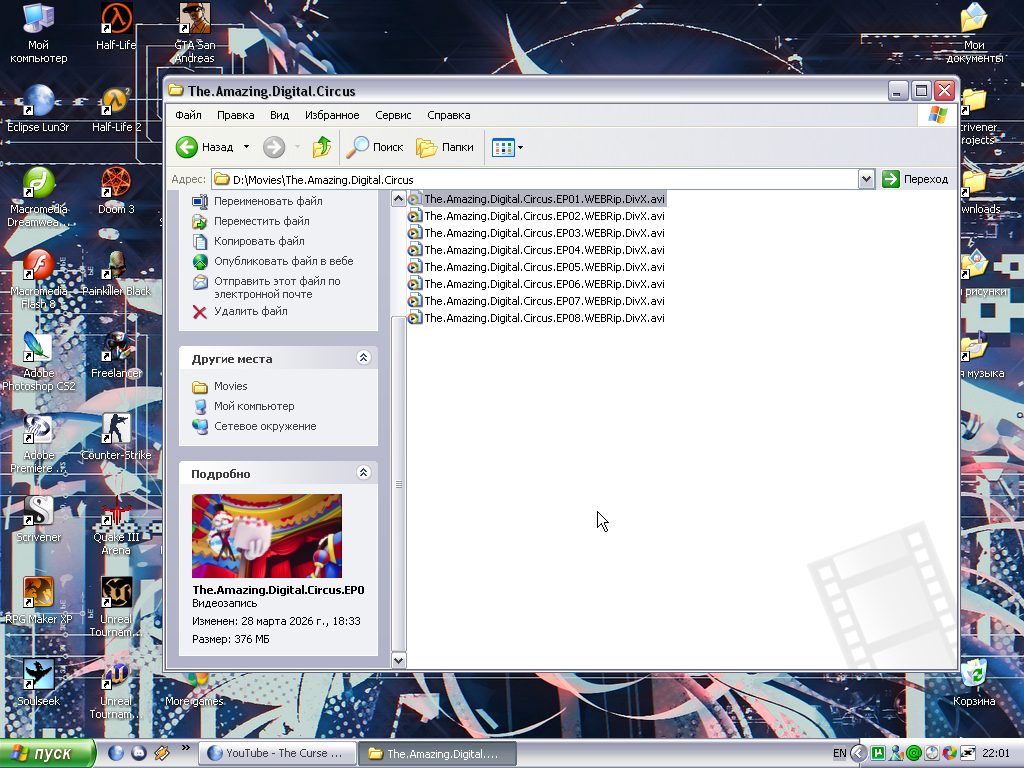This screenshot has width=1024, height=768.
Task: Click Переименовать файл task link
Action: tap(268, 201)
